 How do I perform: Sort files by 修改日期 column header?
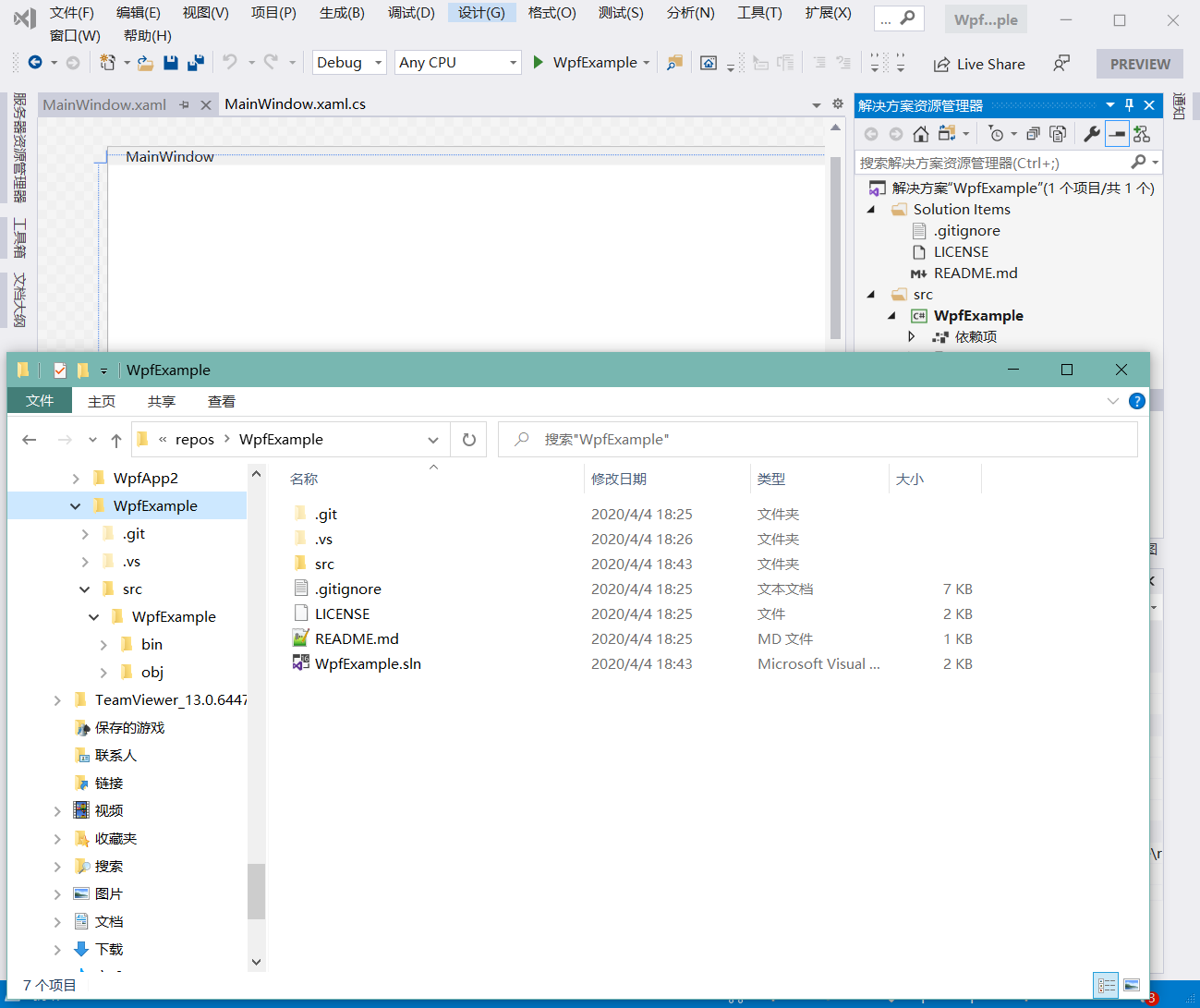(x=619, y=480)
